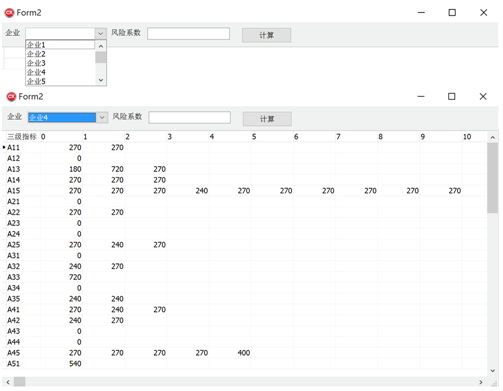The height and width of the screenshot is (391, 503).
Task: Click dropdown list scroll-up arrow
Action: point(101,46)
